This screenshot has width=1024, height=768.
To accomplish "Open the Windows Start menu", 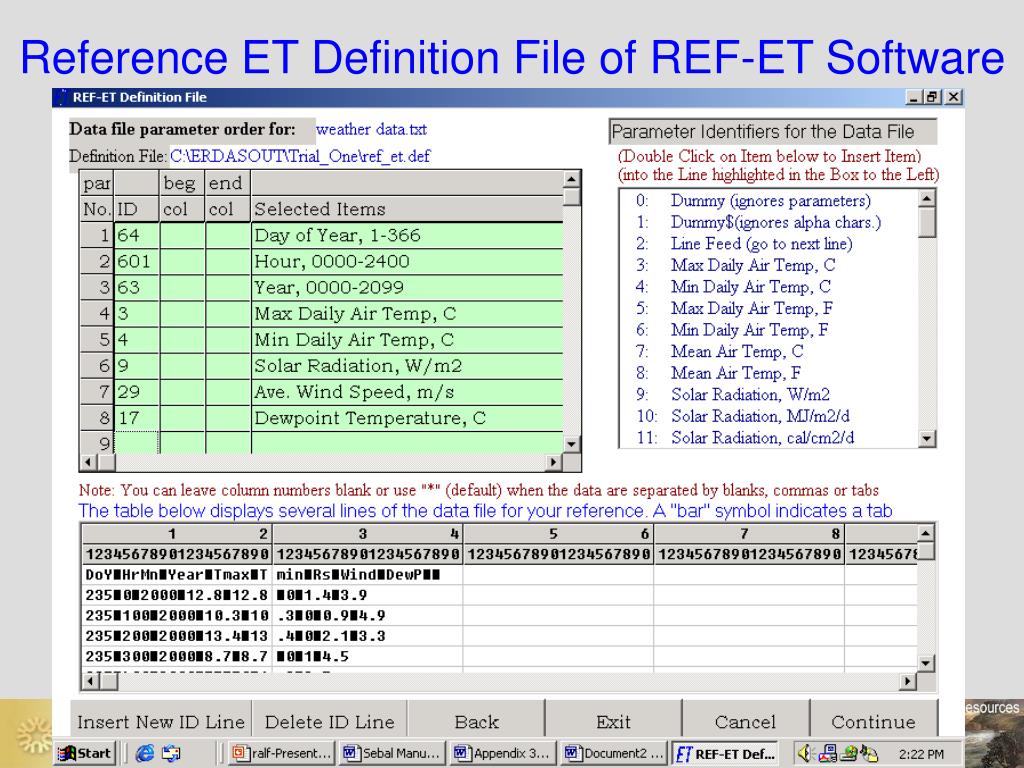I will [85, 753].
